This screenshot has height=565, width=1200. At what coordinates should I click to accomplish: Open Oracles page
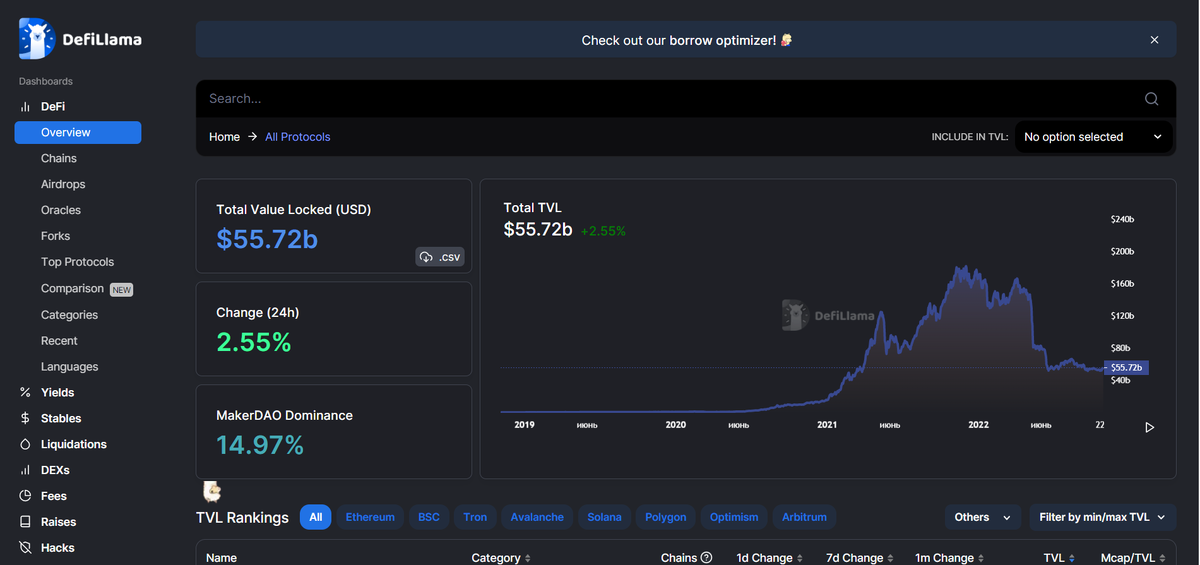click(x=61, y=210)
